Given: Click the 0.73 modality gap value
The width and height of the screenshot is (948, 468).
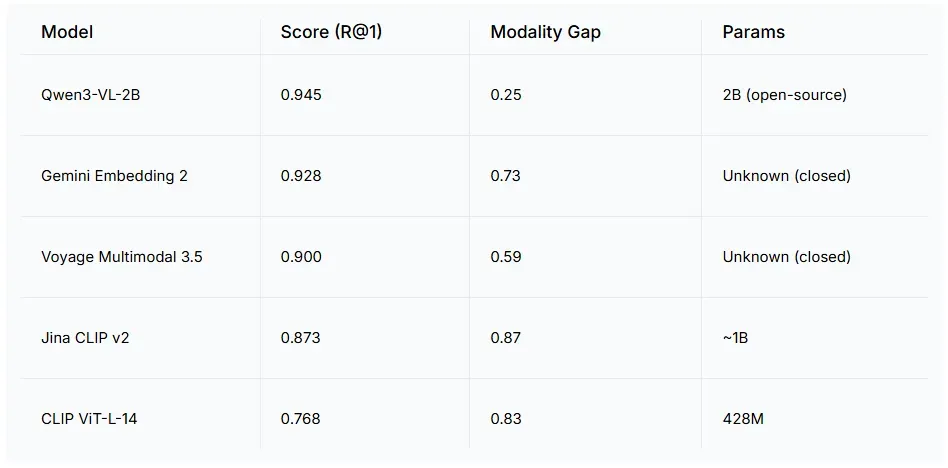Looking at the screenshot, I should (x=506, y=176).
